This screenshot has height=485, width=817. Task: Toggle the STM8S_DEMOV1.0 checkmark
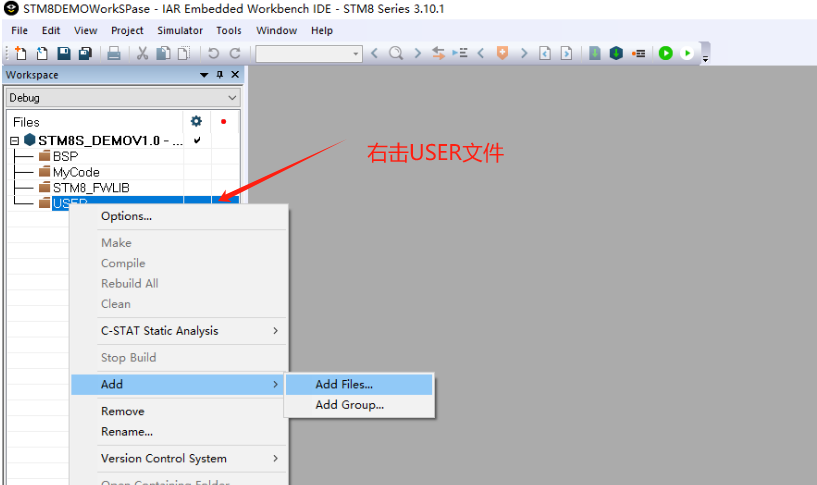tap(197, 140)
